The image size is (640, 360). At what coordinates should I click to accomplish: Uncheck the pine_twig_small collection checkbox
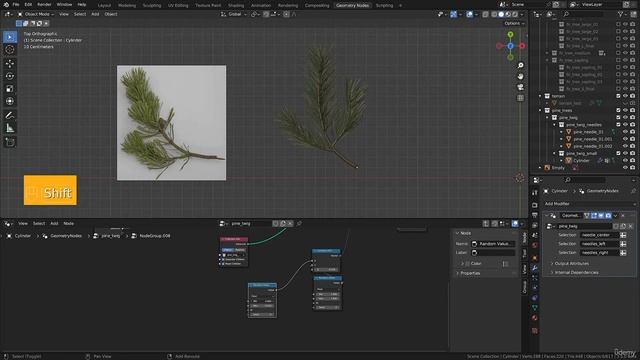tap(618, 153)
